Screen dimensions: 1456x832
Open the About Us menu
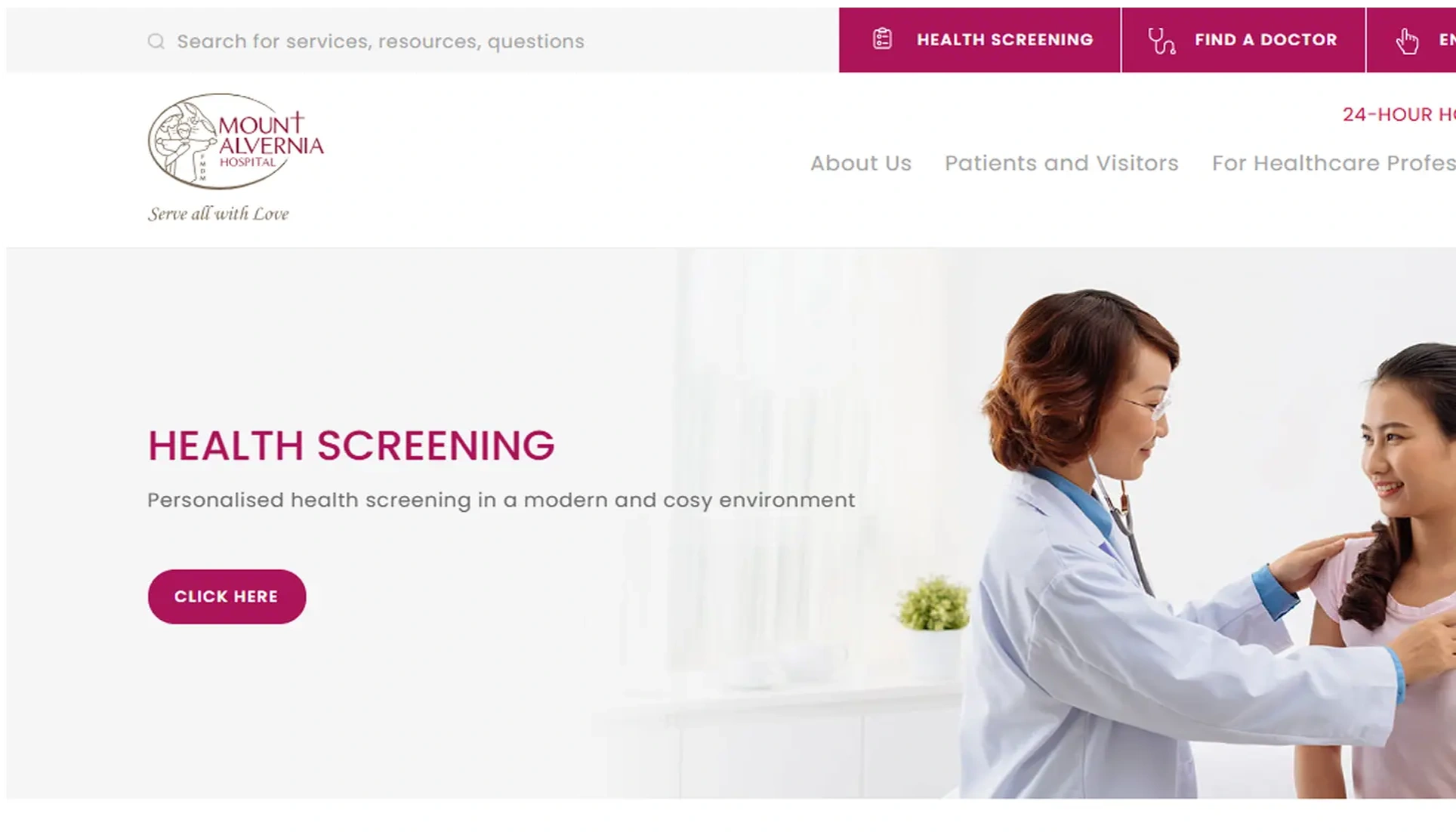tap(861, 163)
